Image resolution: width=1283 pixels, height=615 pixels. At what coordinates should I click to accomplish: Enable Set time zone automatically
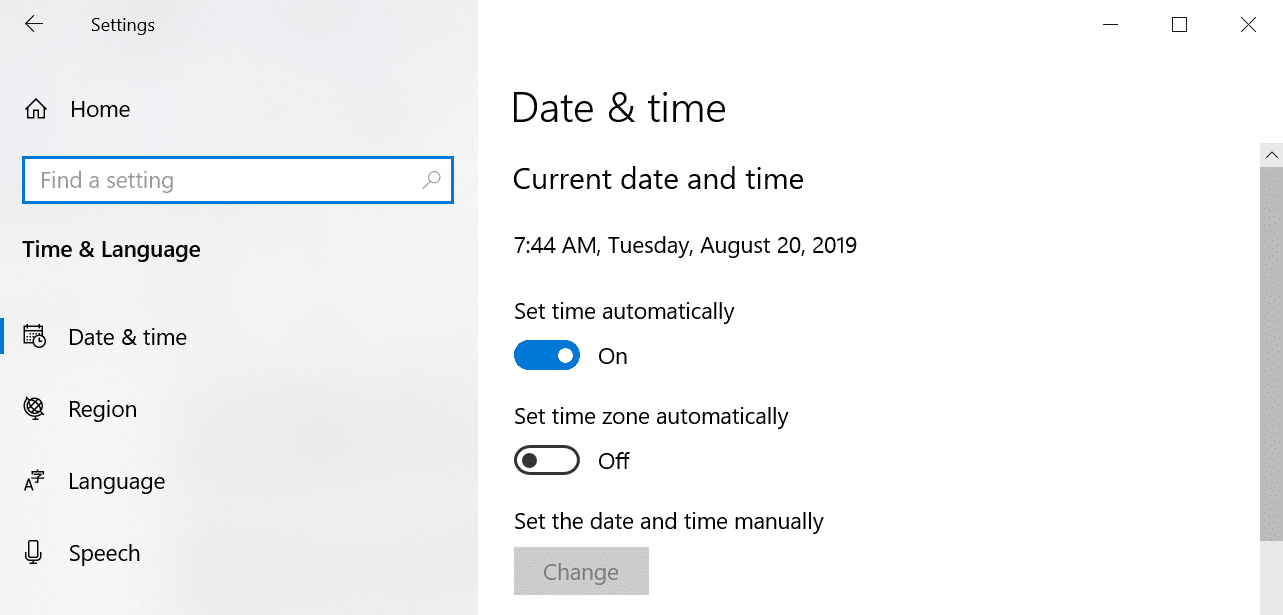[547, 460]
